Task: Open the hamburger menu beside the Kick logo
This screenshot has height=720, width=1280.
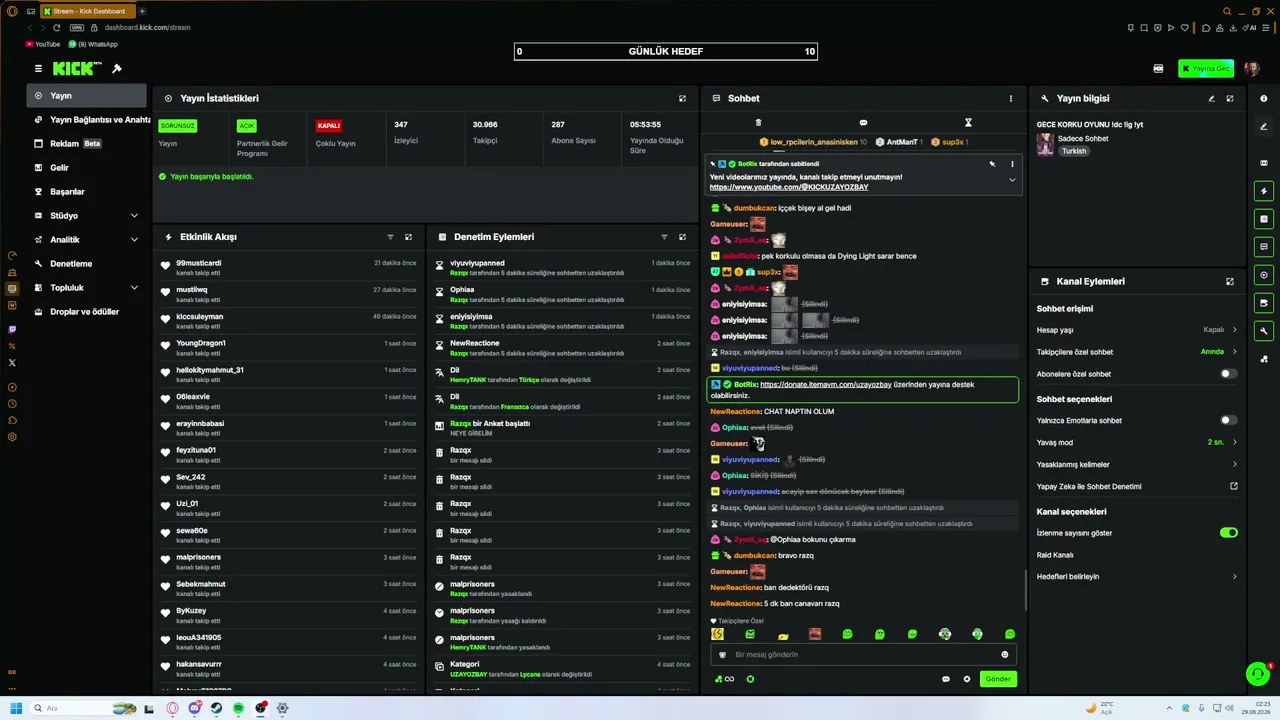Action: 38,68
